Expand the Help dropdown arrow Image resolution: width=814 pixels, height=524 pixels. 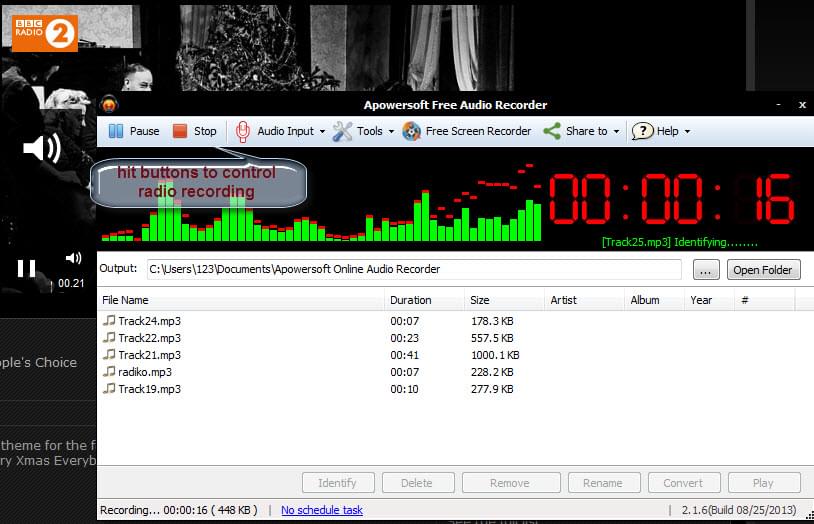pos(687,131)
